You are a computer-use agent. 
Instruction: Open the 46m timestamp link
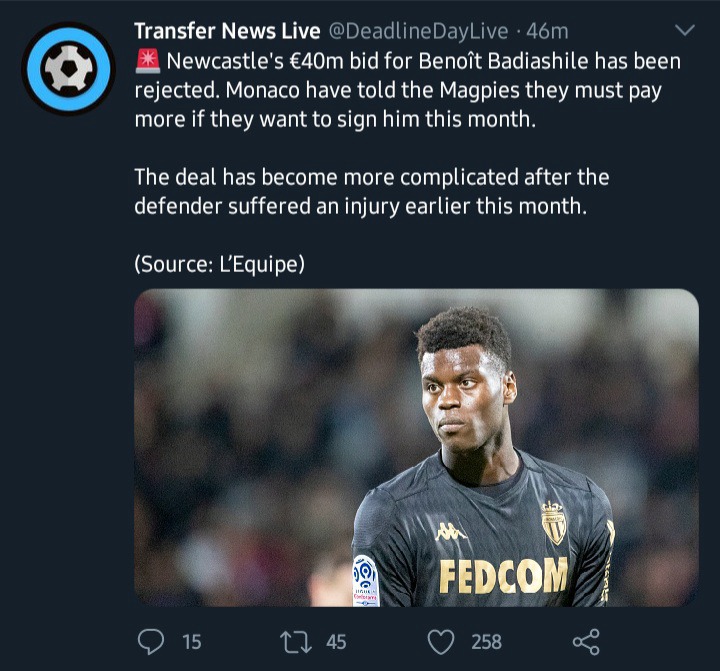[x=547, y=31]
